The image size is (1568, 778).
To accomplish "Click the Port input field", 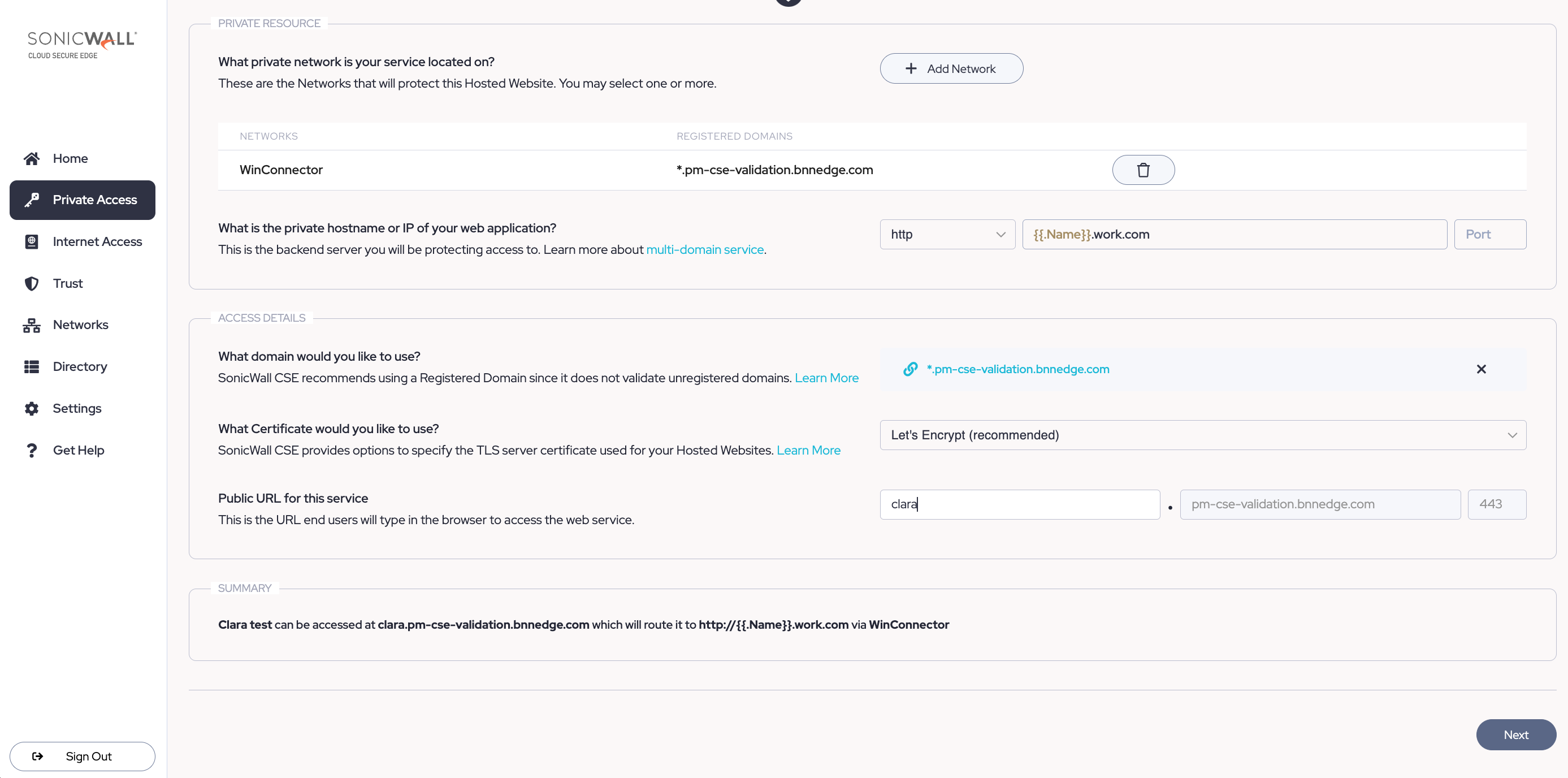I will [x=1489, y=235].
